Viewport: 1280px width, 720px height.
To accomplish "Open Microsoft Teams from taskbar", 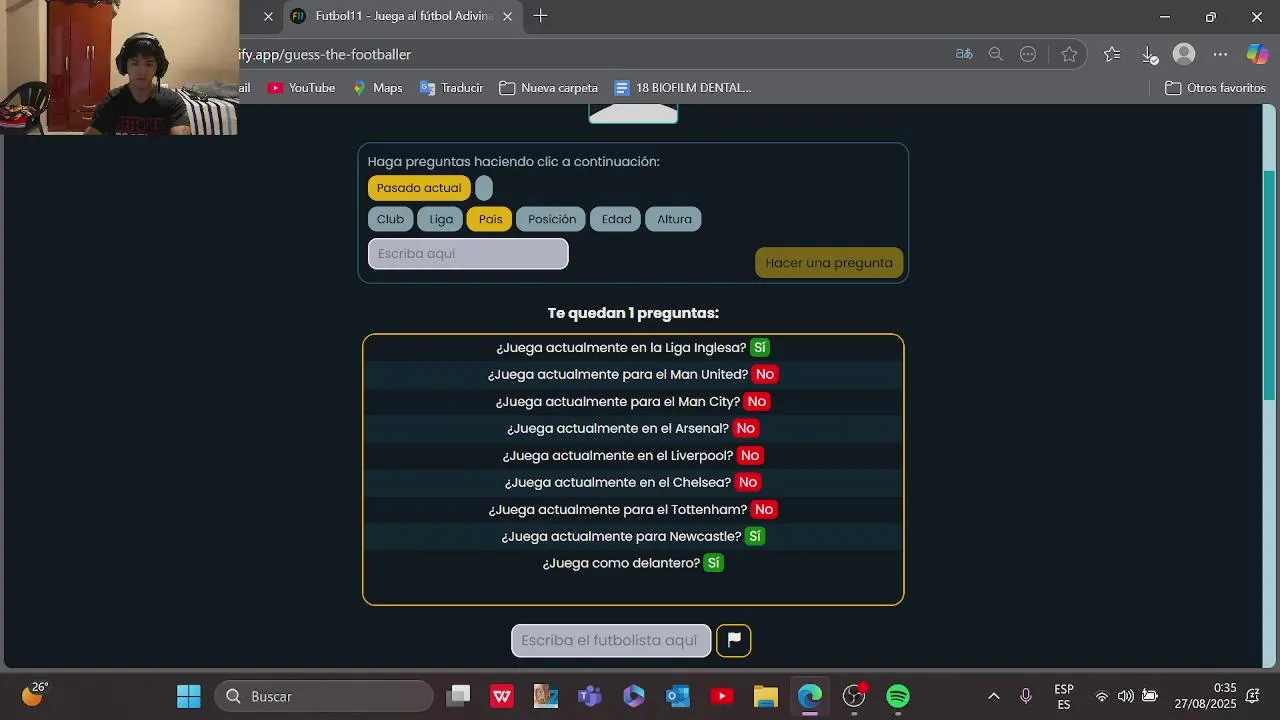I will [x=590, y=696].
